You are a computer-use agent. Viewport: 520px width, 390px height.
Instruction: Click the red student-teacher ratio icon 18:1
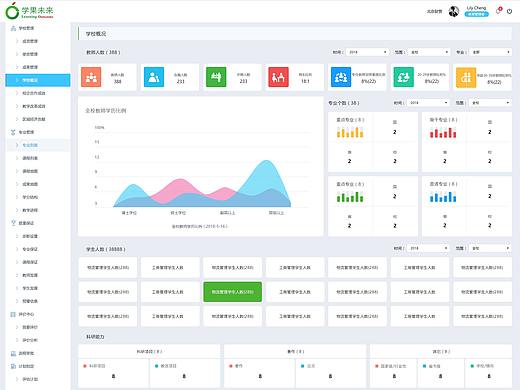click(278, 77)
